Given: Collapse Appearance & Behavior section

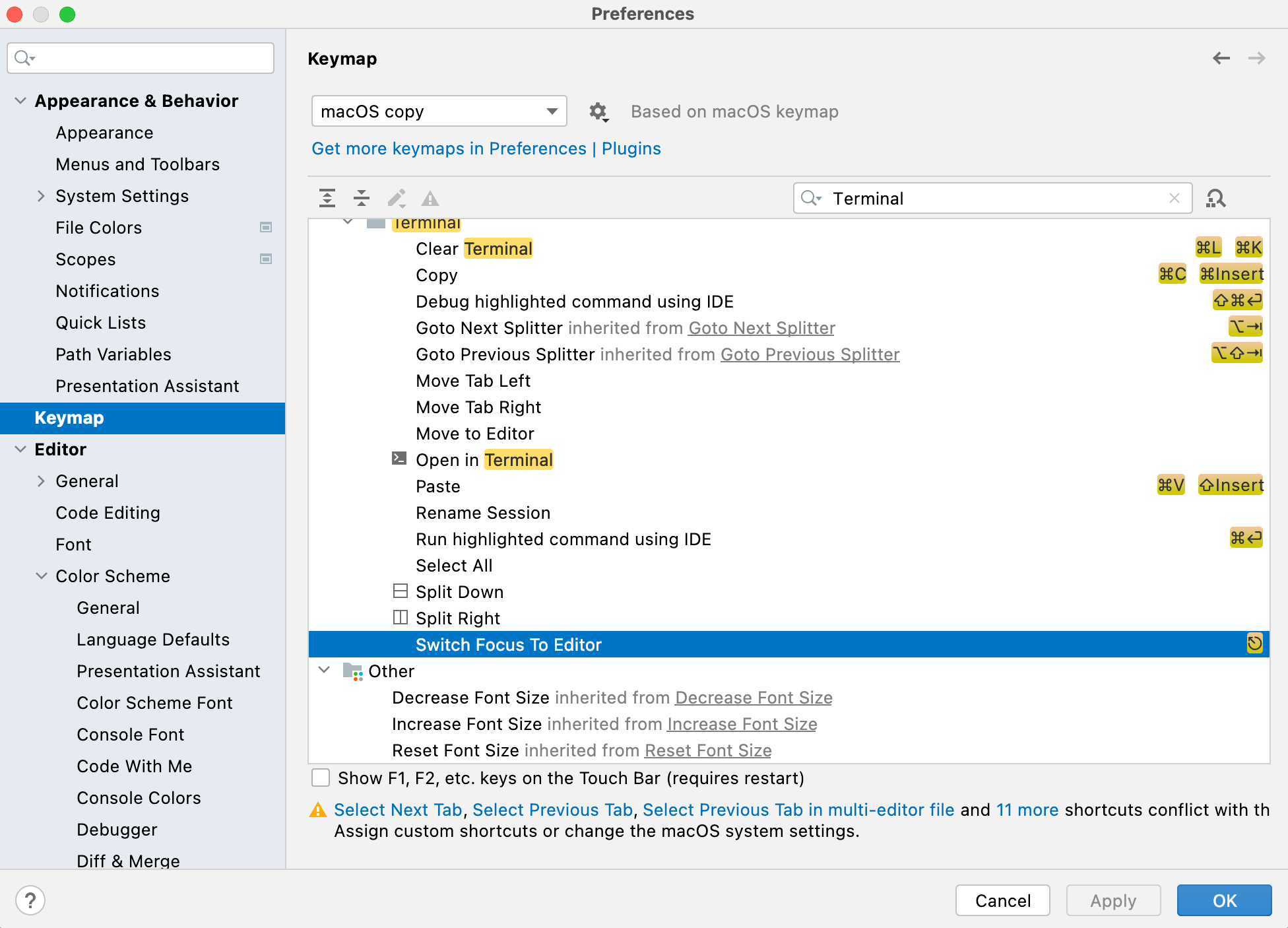Looking at the screenshot, I should [x=20, y=100].
